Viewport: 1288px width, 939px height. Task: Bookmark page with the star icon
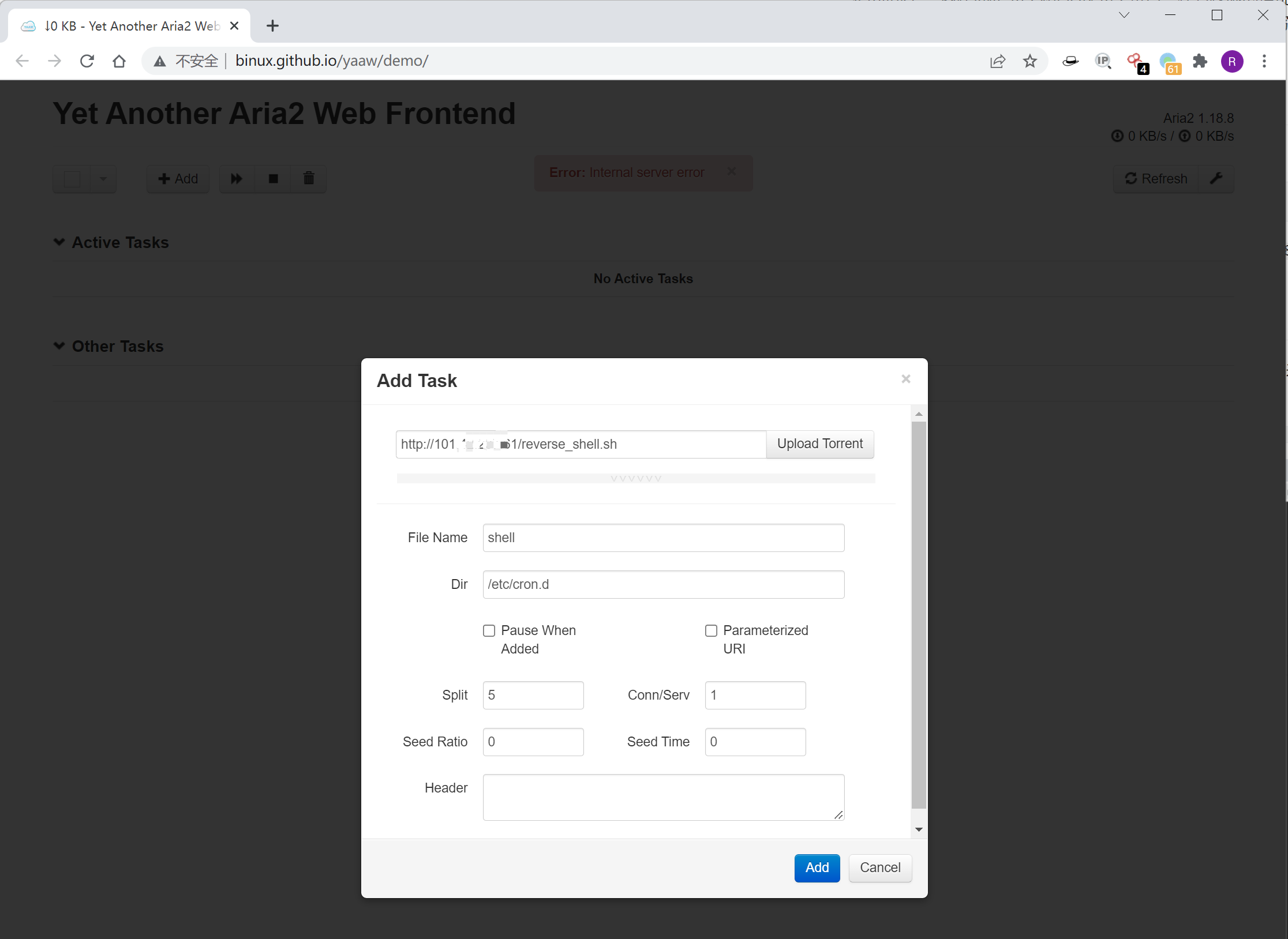(x=1030, y=61)
